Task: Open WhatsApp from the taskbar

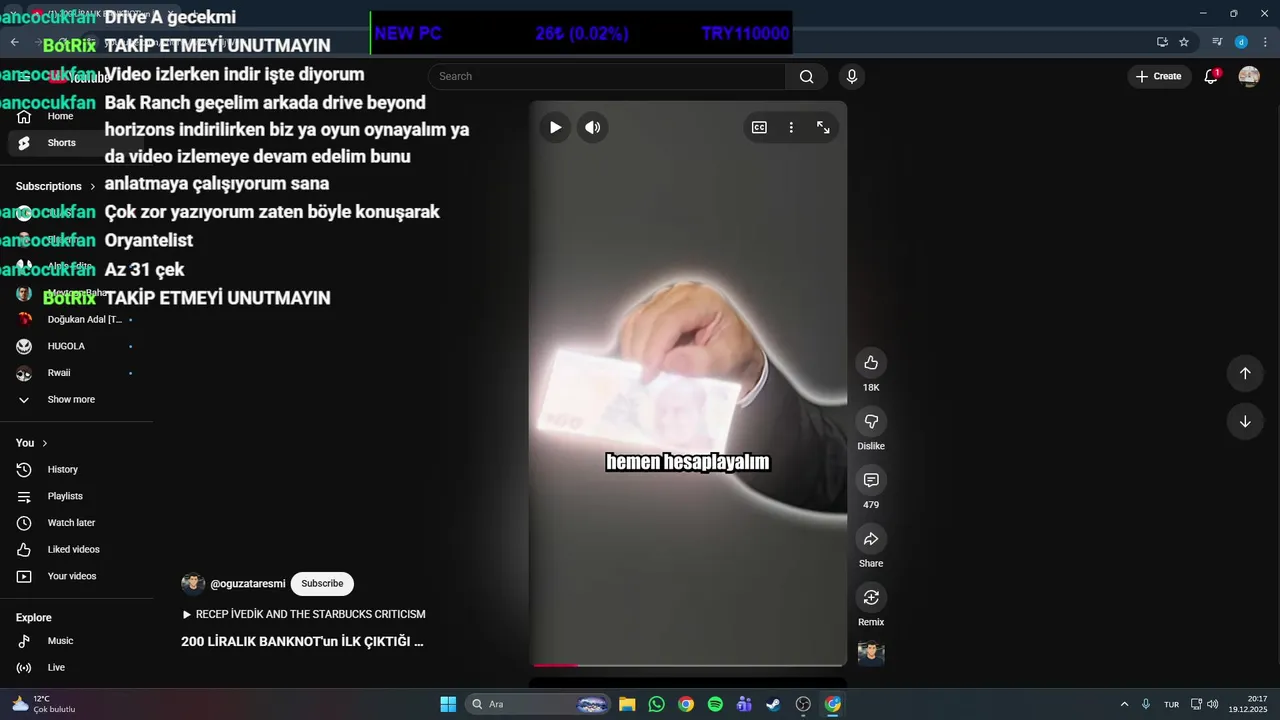Action: click(656, 704)
